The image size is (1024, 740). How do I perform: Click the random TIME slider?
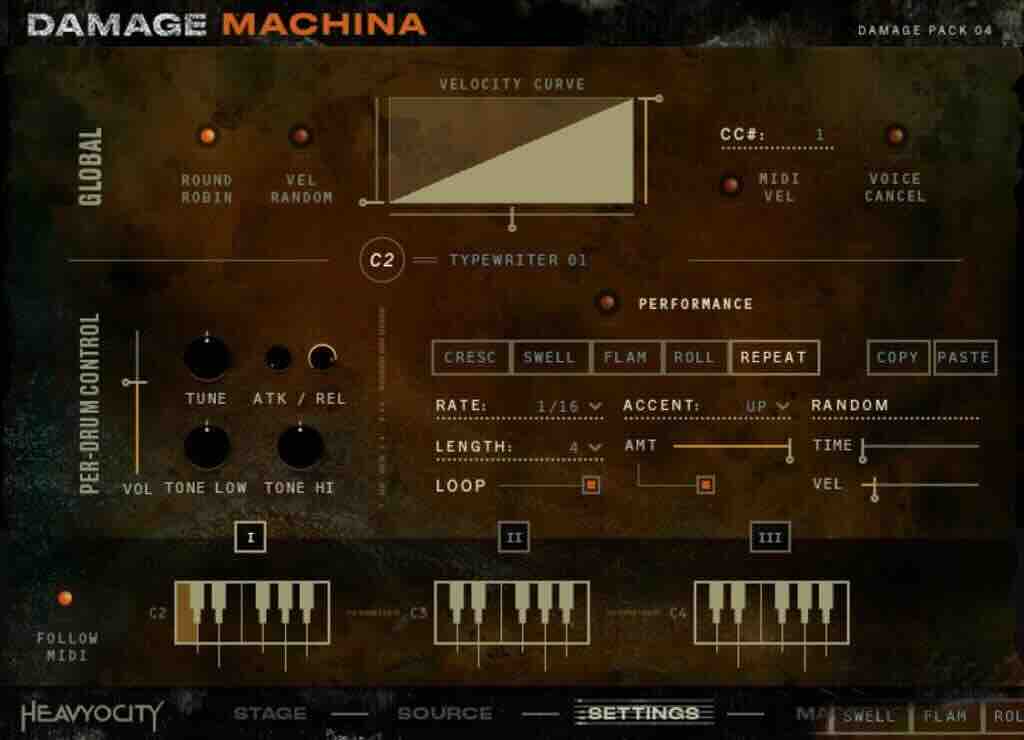click(921, 447)
